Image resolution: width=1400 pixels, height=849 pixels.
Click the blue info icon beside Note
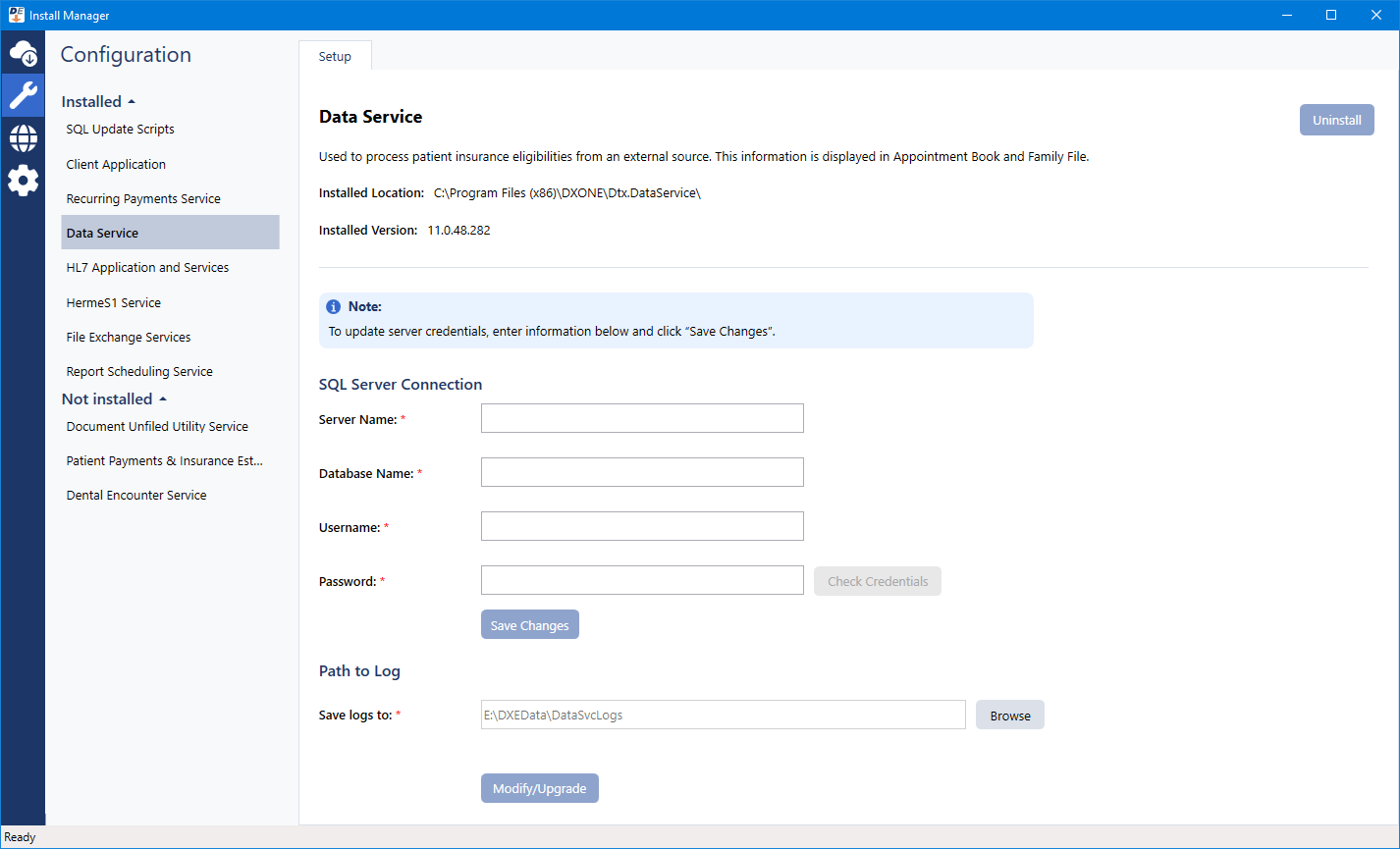coord(334,307)
